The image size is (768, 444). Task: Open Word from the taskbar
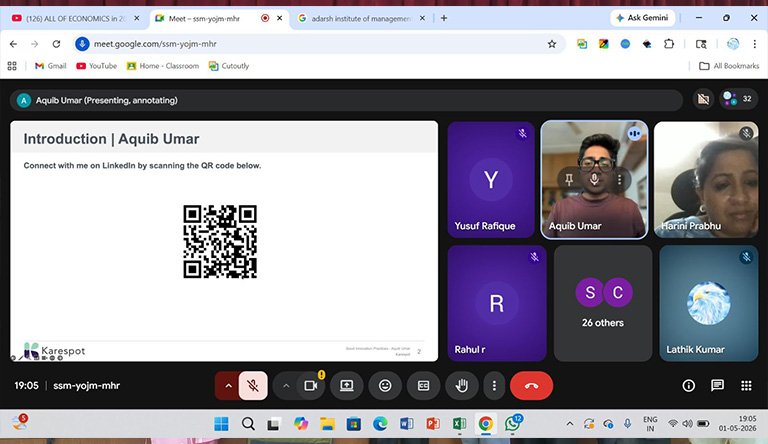click(407, 424)
